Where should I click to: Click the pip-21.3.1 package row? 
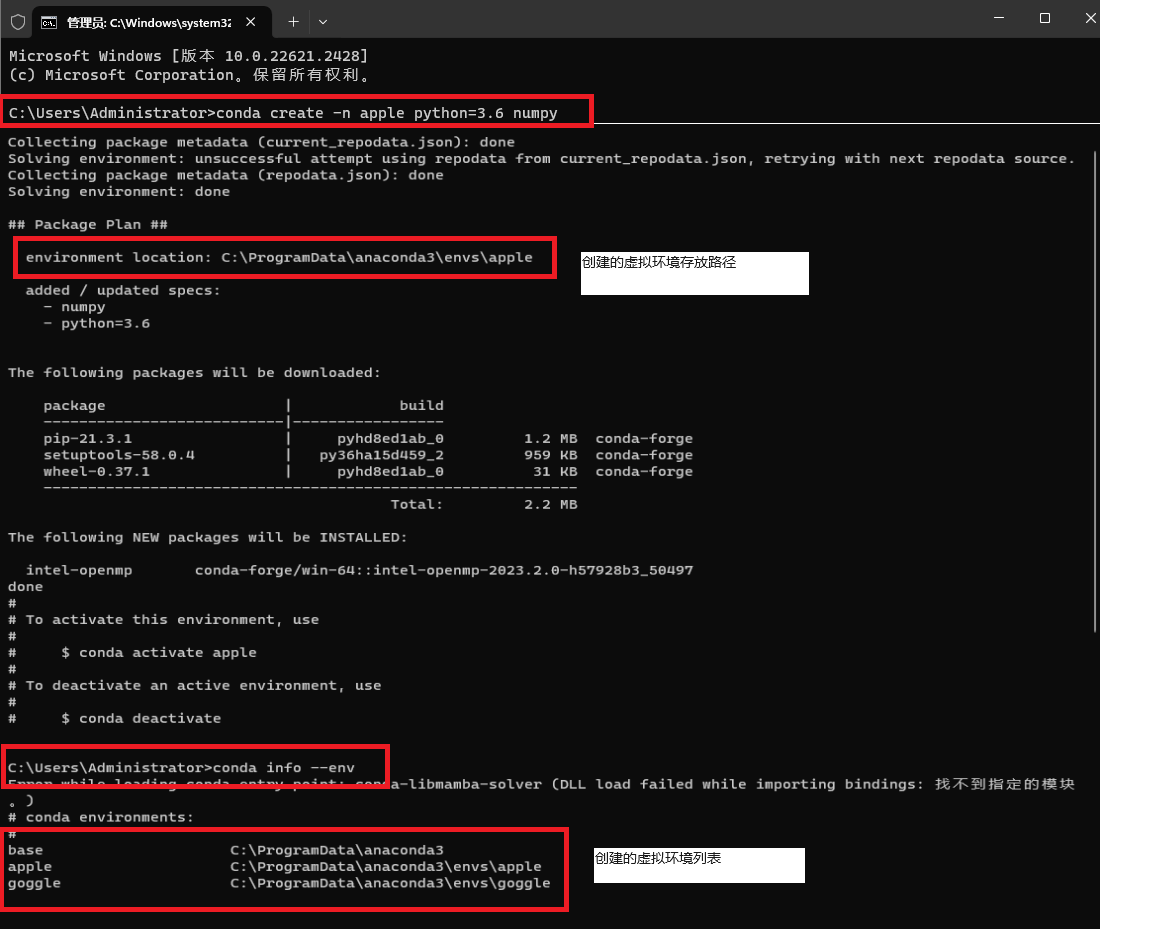[x=368, y=439]
